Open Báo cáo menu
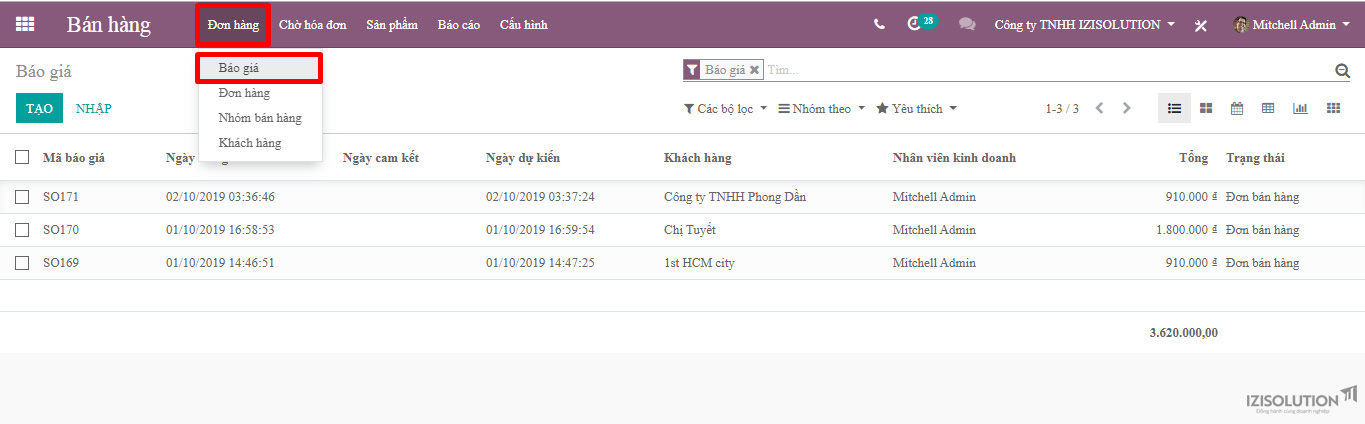This screenshot has height=424, width=1365. (459, 25)
